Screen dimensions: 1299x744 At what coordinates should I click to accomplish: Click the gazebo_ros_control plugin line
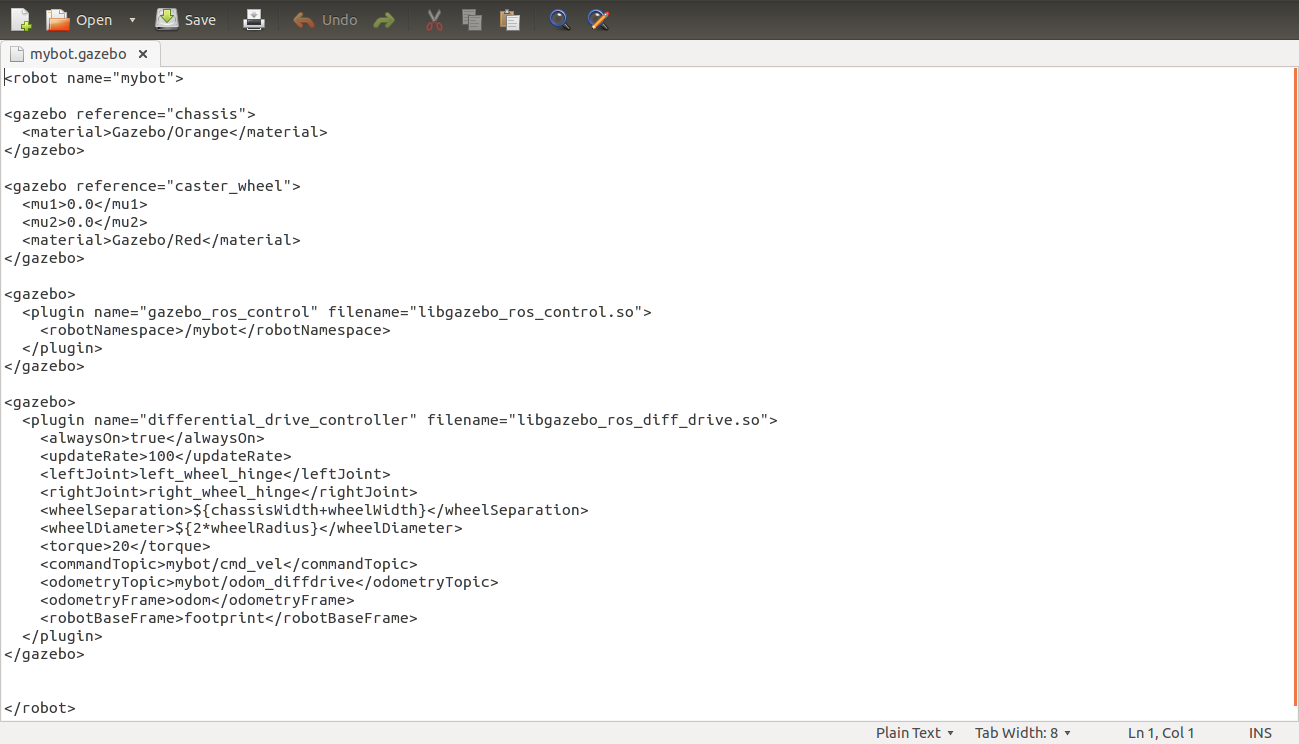(337, 312)
